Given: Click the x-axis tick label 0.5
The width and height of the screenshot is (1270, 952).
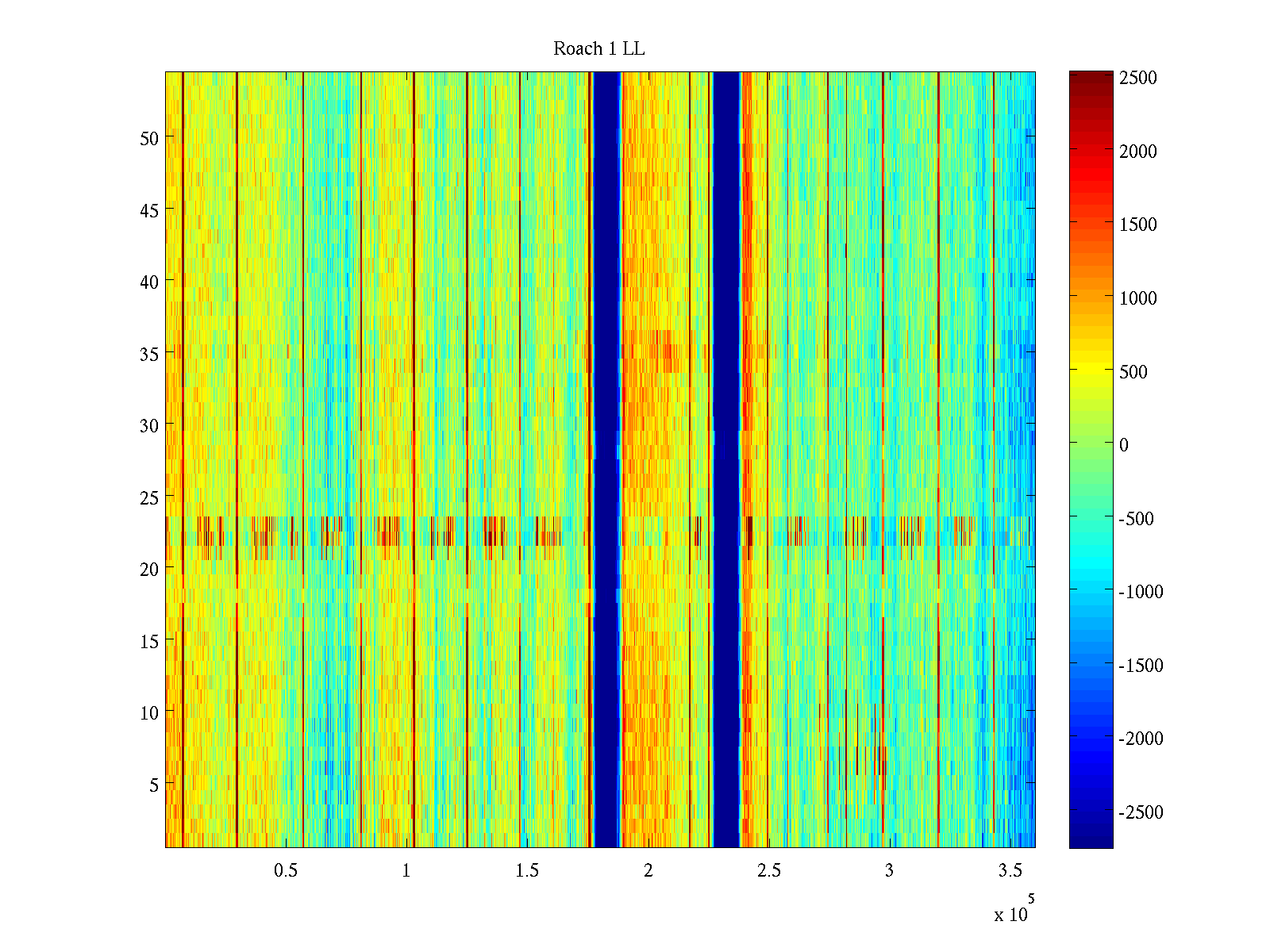Looking at the screenshot, I should 286,871.
